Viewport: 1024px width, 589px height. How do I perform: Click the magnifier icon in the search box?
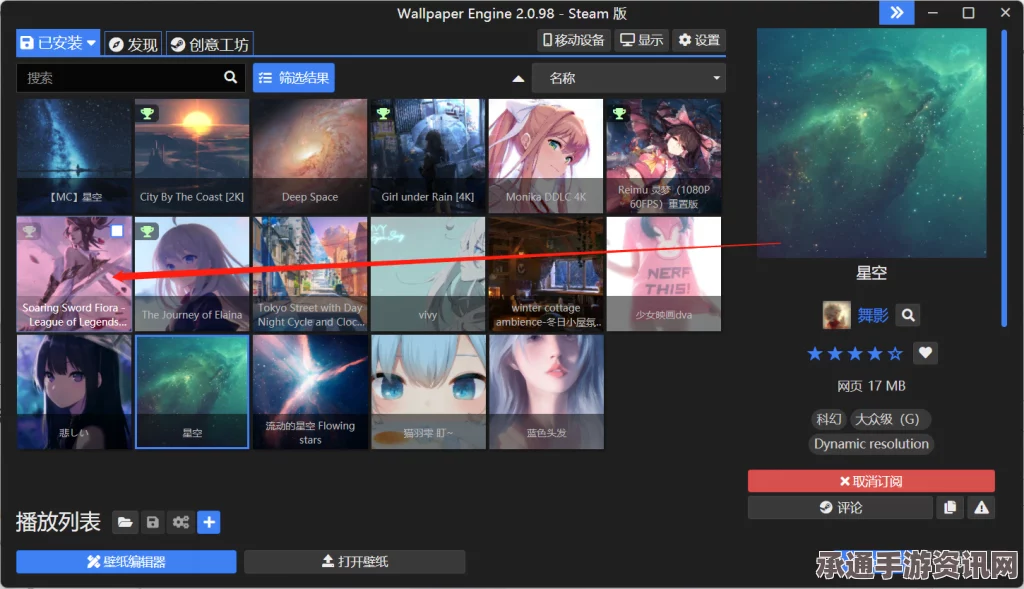[231, 77]
